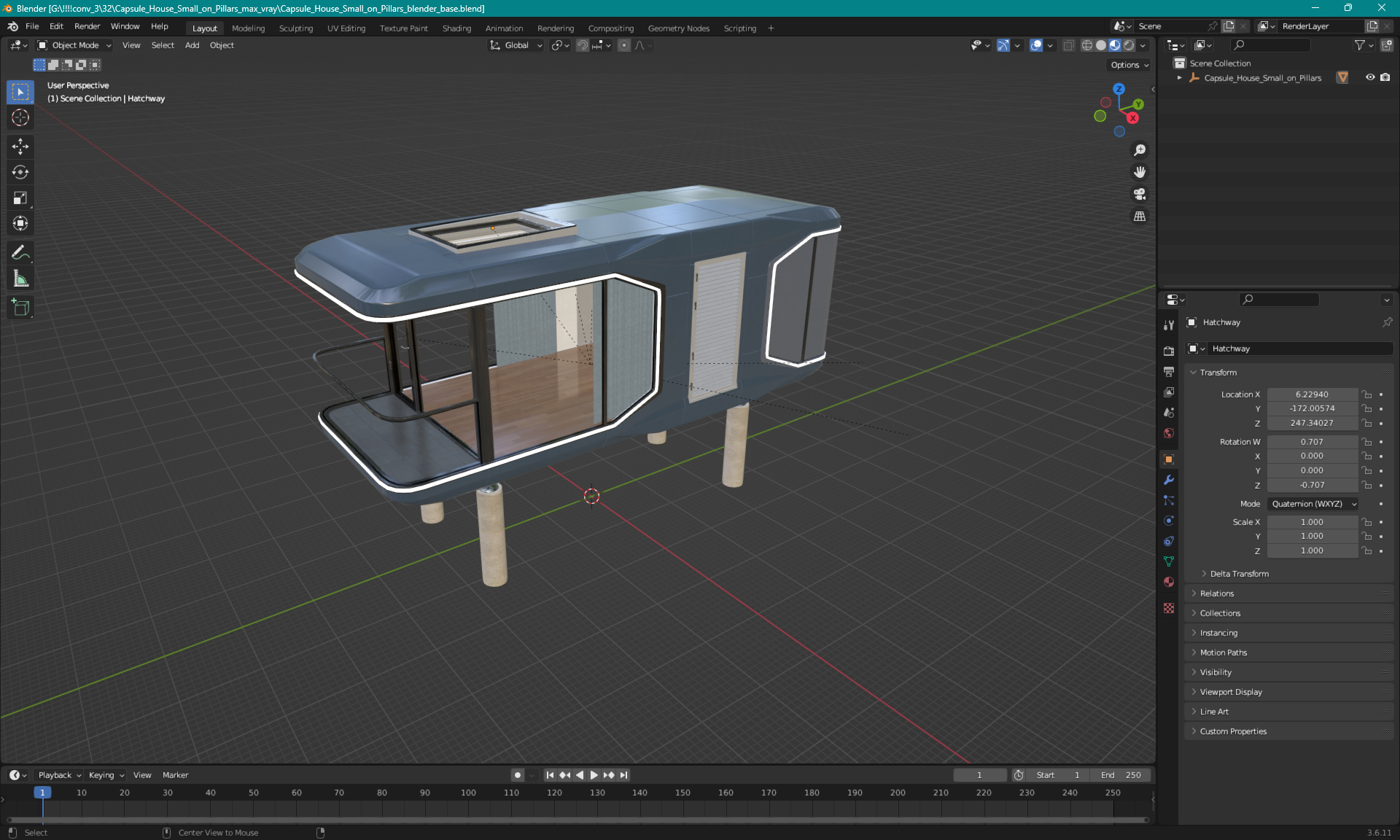This screenshot has width=1400, height=840.
Task: Click the Render Properties icon
Action: point(1168,349)
